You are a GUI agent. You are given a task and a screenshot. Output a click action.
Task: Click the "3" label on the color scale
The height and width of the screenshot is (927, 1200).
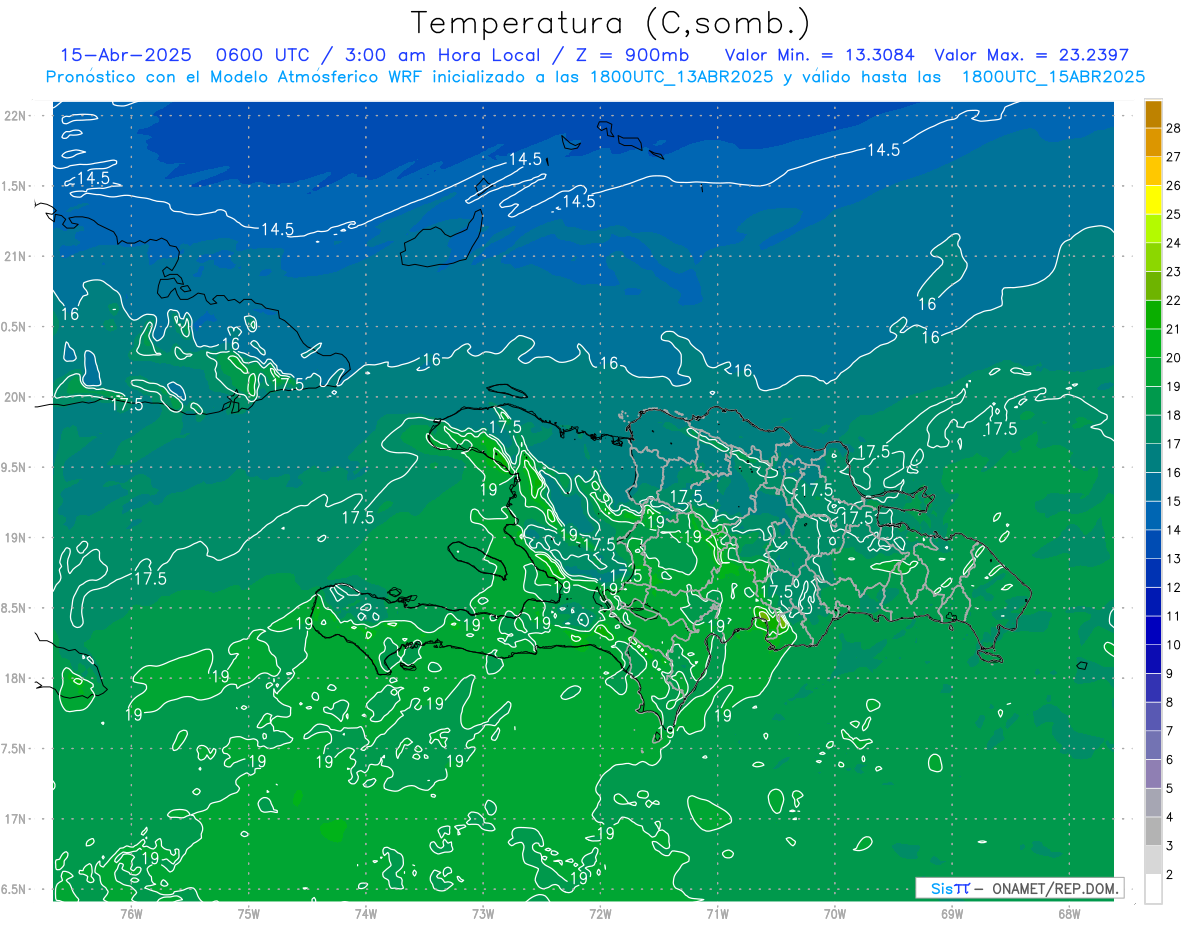pos(1171,846)
